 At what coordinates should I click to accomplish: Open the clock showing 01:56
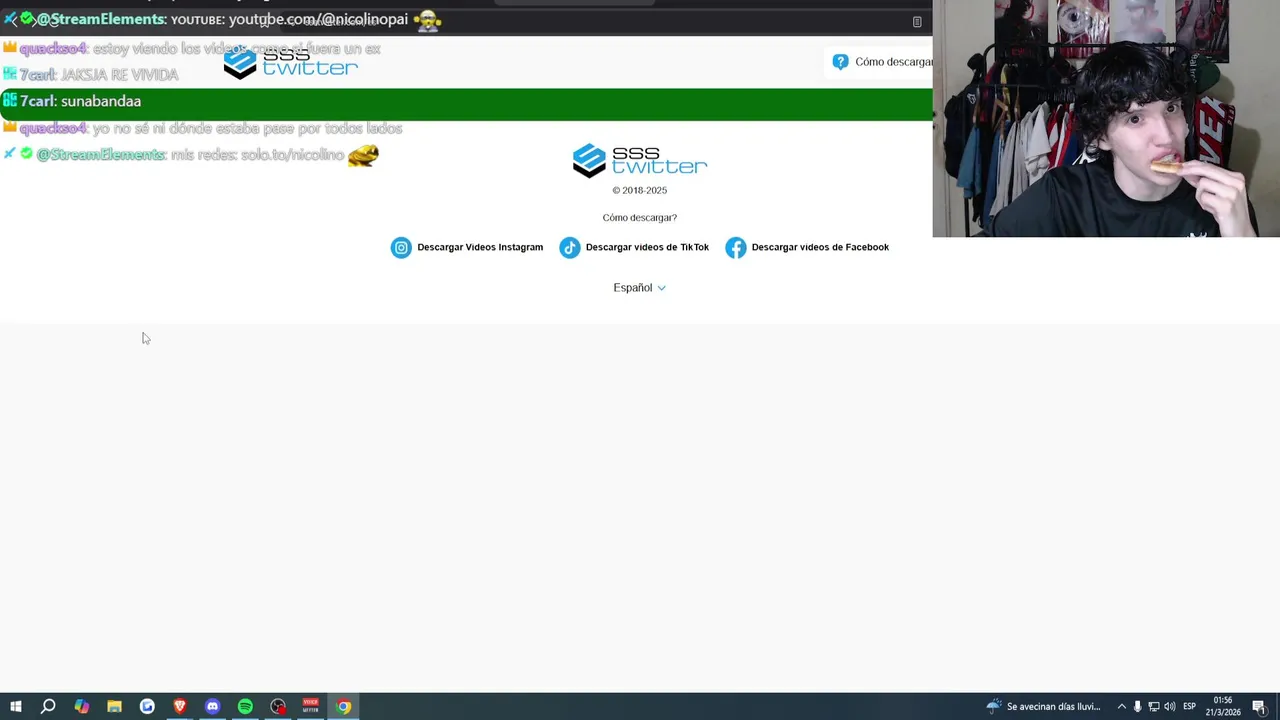tap(1223, 706)
